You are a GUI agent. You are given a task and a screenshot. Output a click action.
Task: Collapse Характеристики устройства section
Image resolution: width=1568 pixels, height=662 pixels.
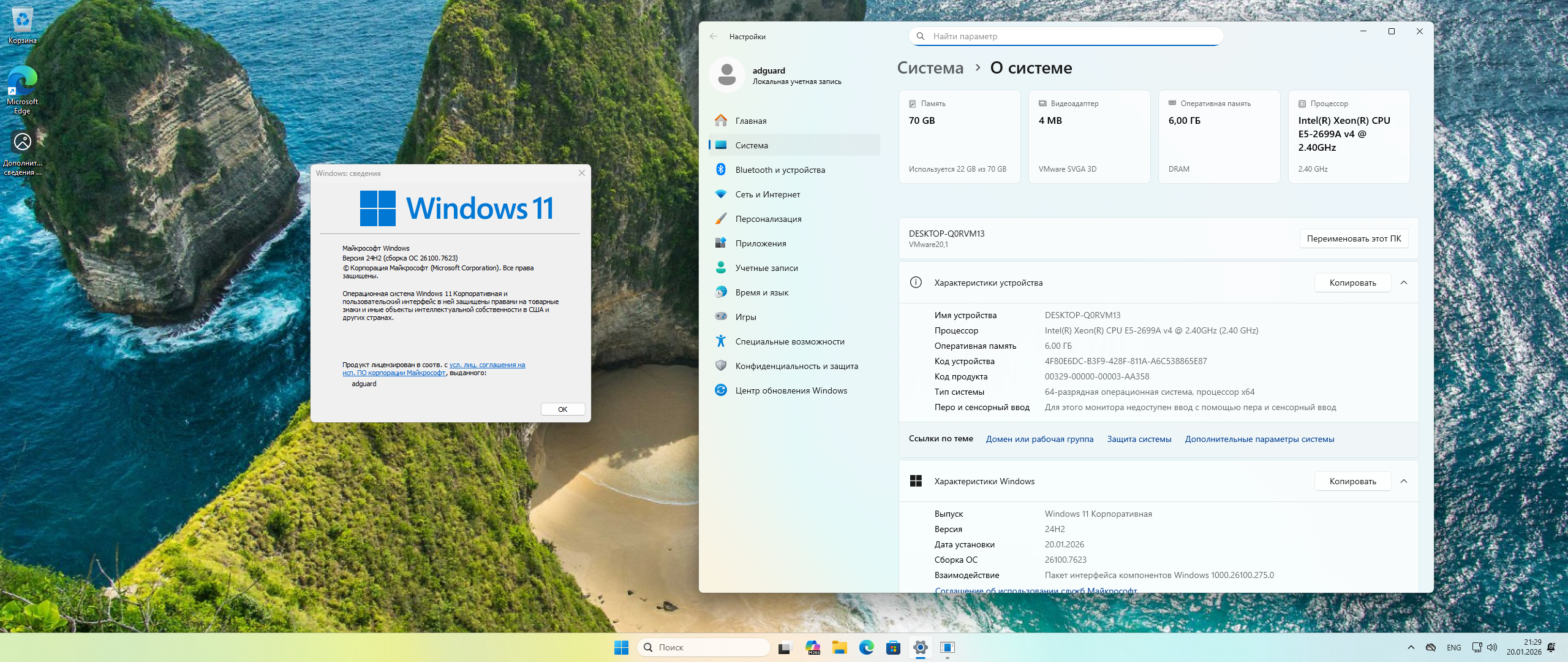(1404, 283)
